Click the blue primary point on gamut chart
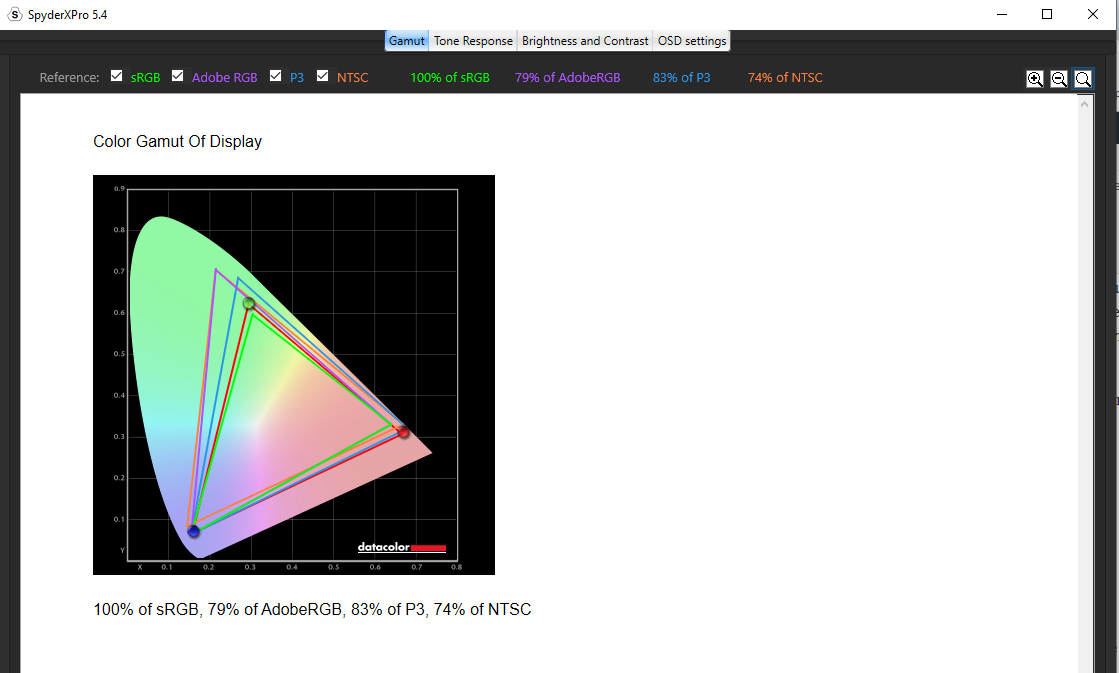The height and width of the screenshot is (673, 1119). coord(193,531)
